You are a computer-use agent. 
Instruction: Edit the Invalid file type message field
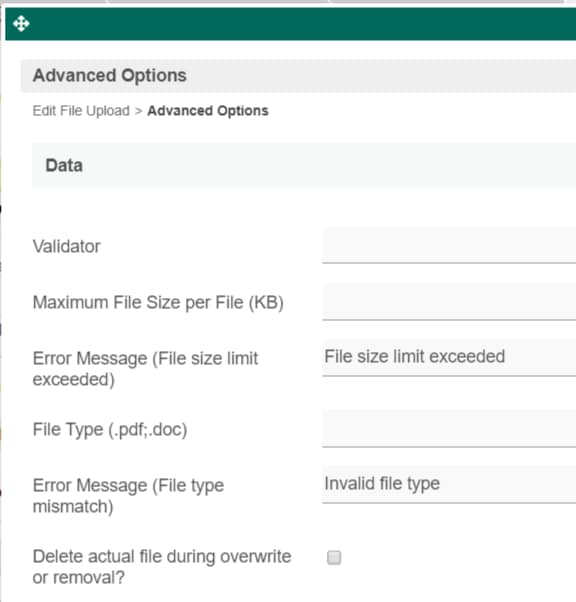point(449,485)
